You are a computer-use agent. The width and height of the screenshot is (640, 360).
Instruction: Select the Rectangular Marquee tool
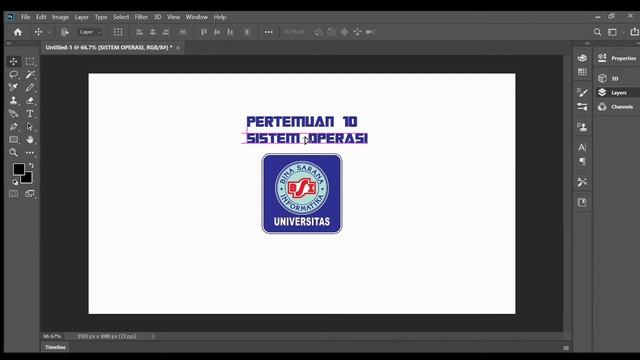(30, 61)
